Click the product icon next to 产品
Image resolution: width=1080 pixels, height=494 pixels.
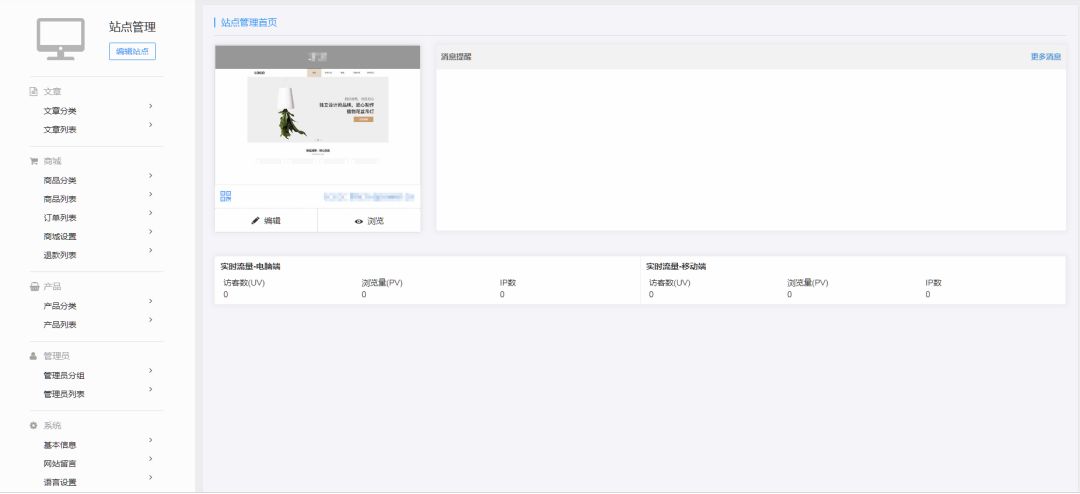(34, 287)
